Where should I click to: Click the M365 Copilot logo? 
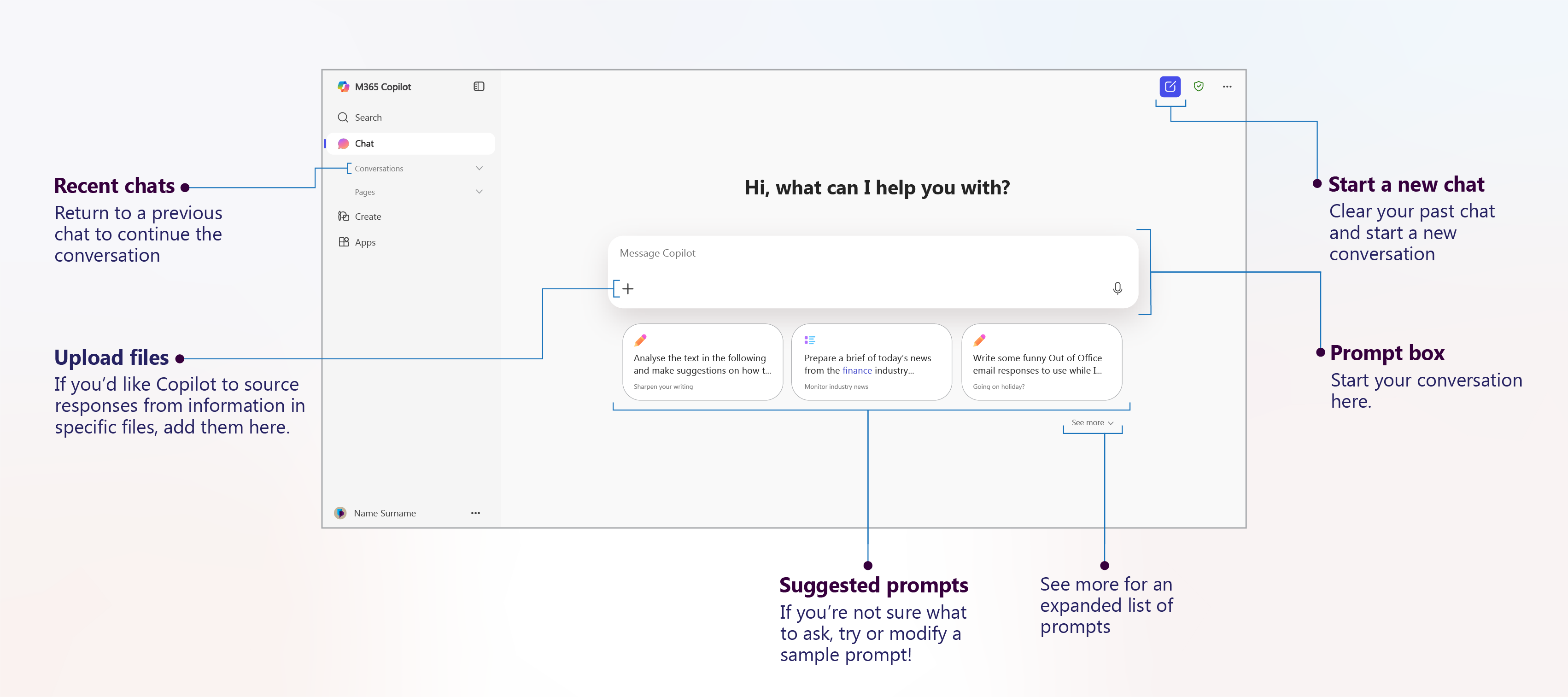pos(343,86)
